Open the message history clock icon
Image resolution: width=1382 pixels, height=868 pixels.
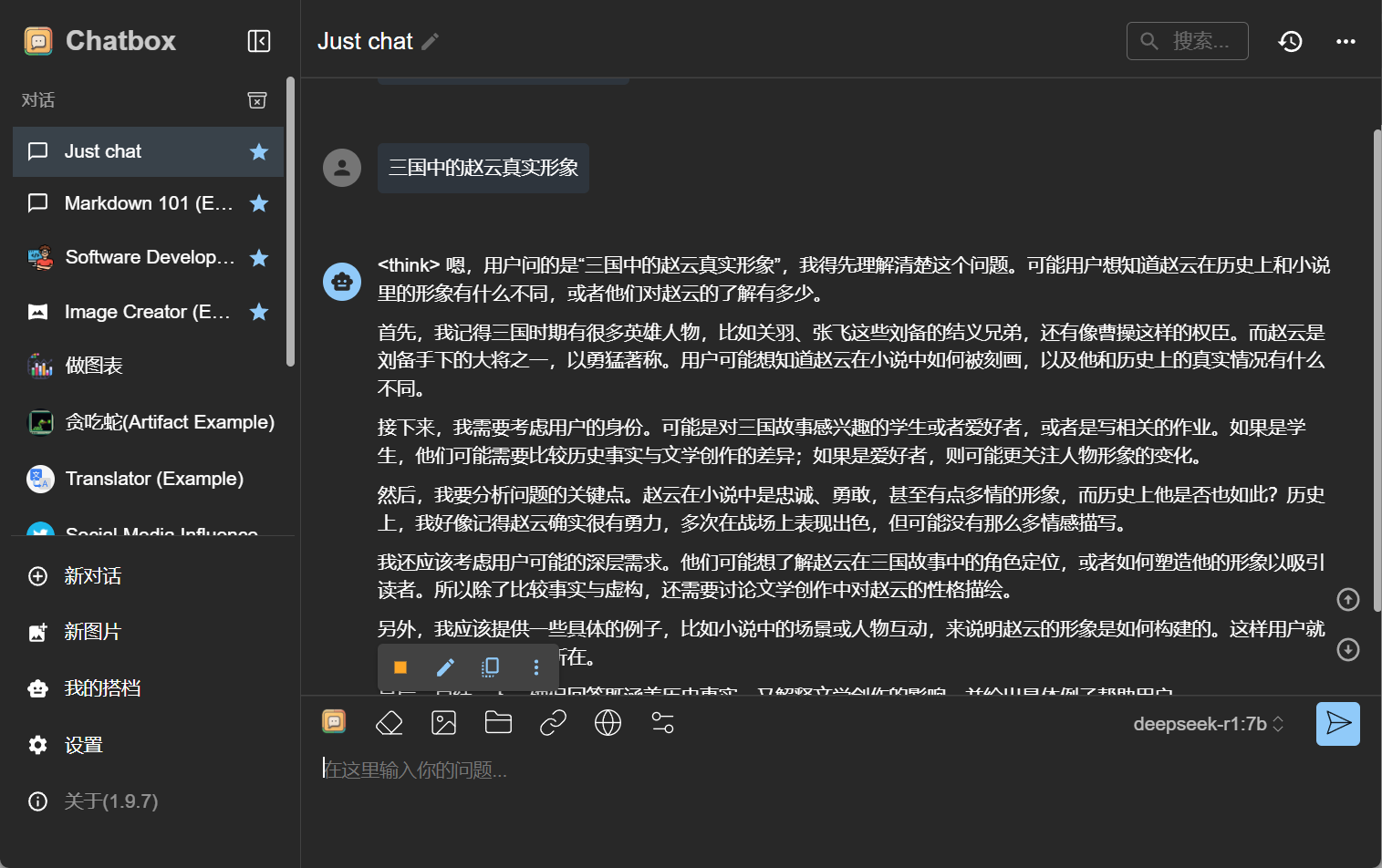(1290, 41)
